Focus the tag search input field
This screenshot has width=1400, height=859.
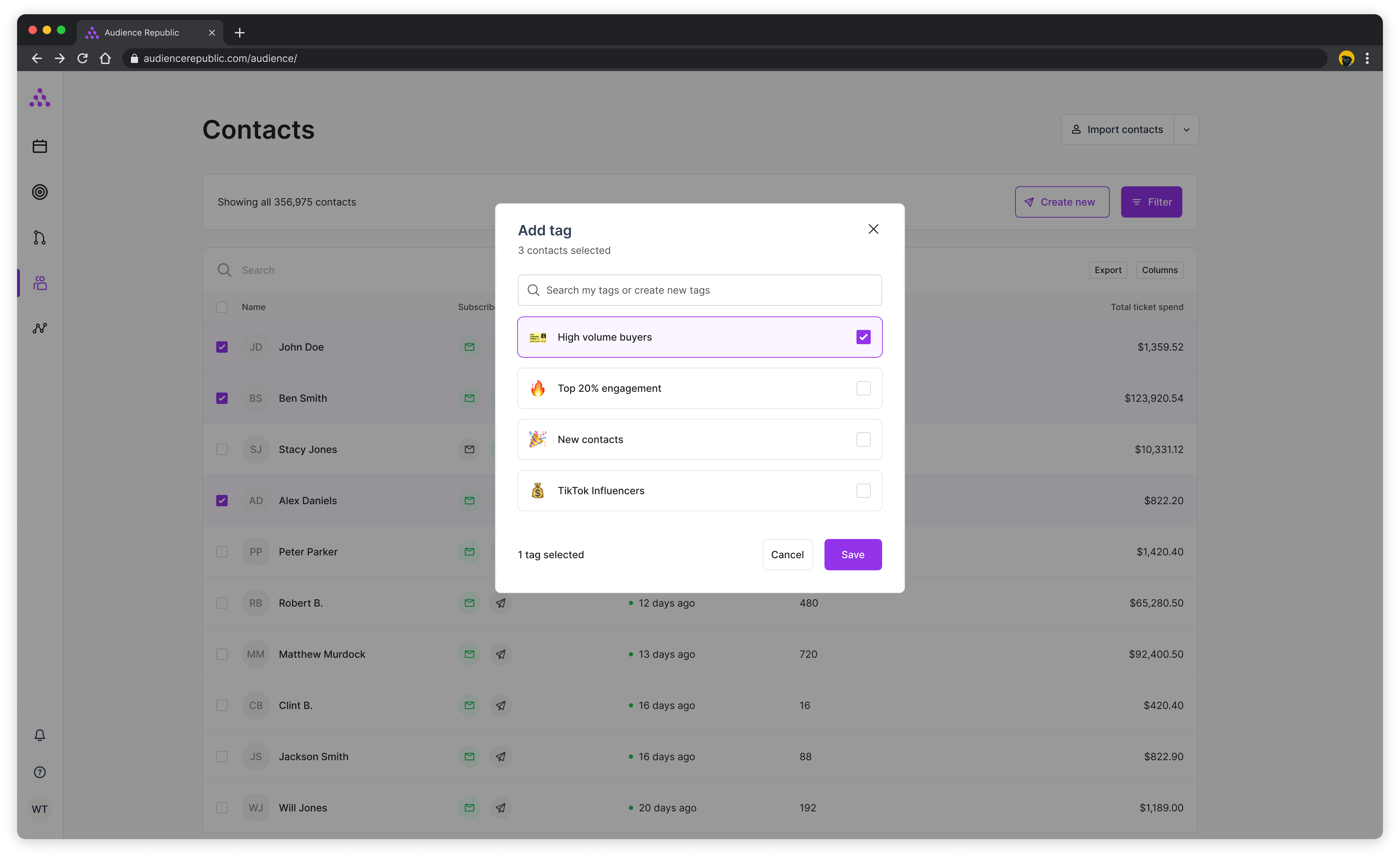point(700,290)
